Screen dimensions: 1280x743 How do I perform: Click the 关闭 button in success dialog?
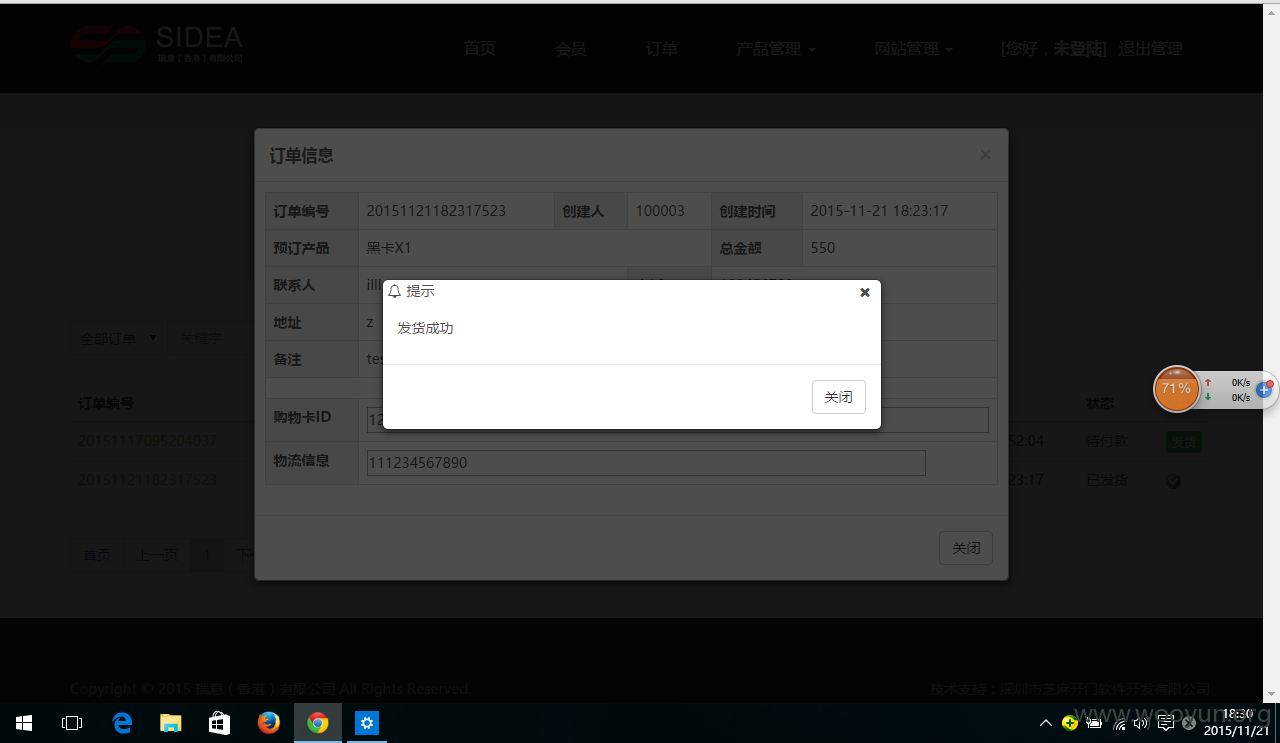839,397
